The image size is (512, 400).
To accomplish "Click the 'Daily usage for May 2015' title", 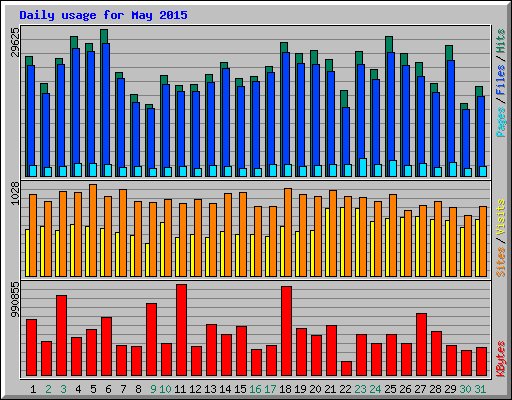I will [103, 15].
